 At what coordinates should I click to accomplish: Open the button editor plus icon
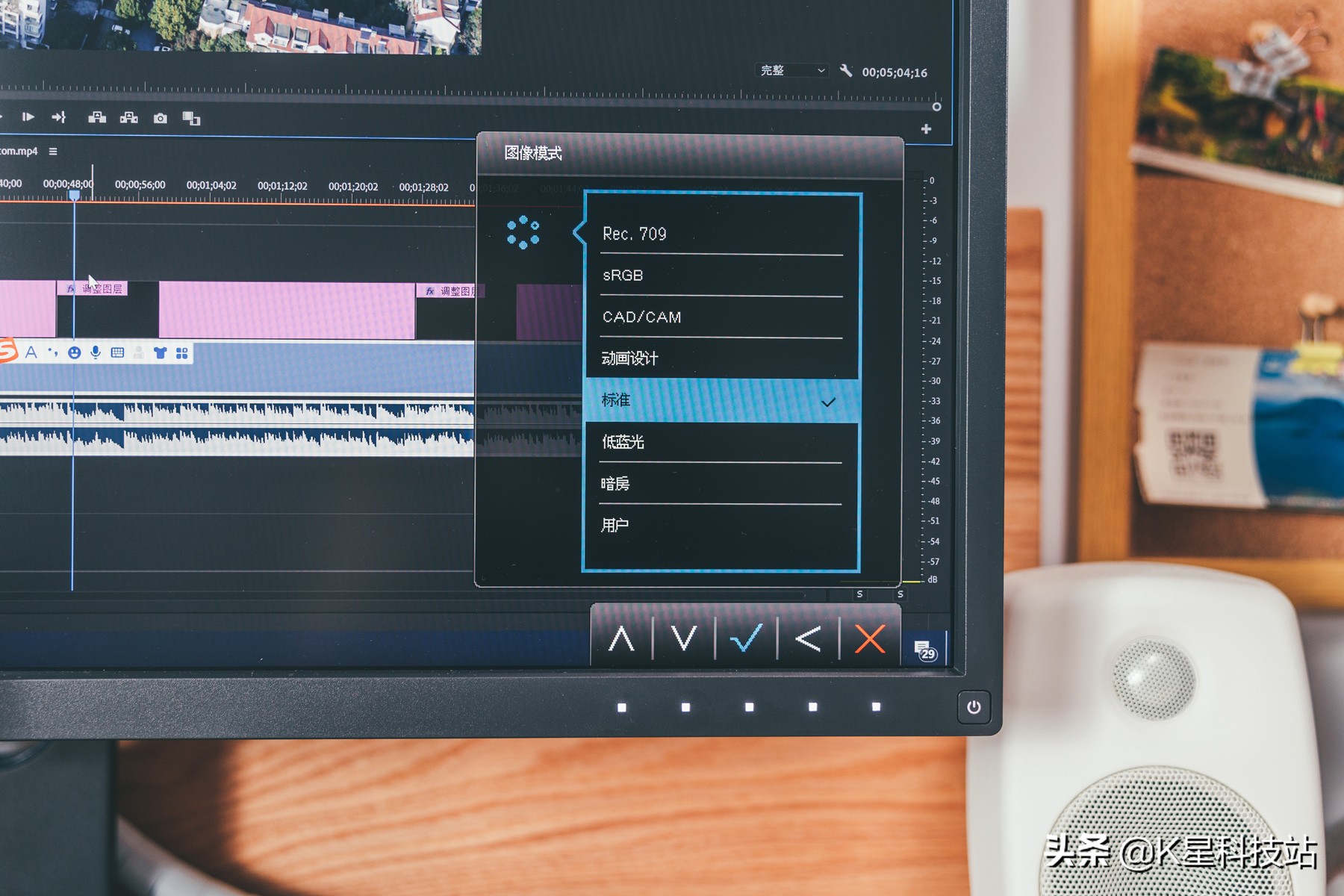pos(927,129)
